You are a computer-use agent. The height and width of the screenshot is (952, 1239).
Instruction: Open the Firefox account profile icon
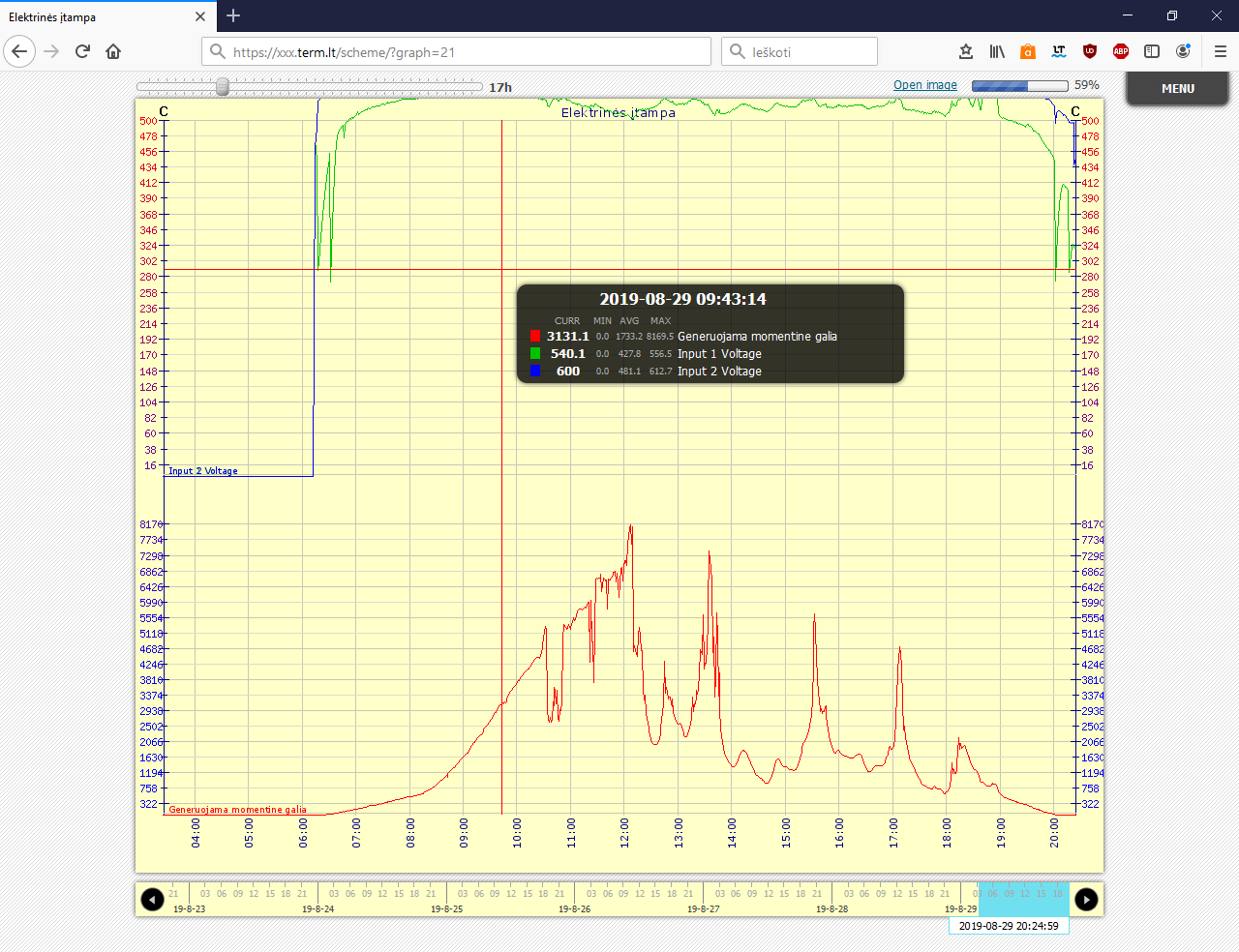pos(1183,51)
